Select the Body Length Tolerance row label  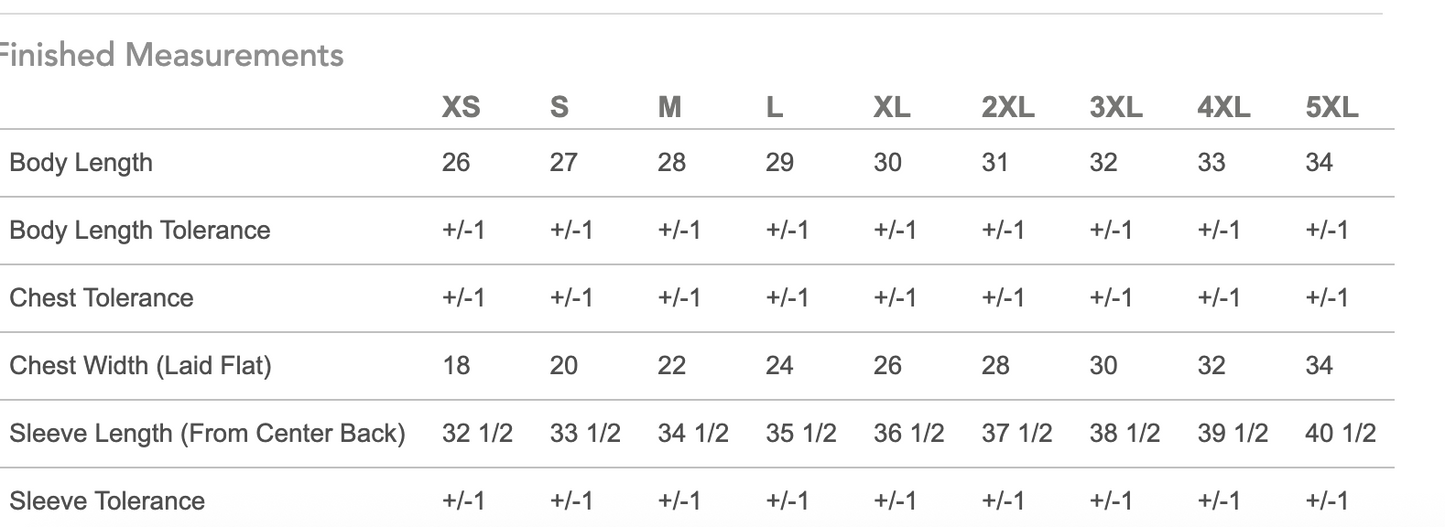coord(140,230)
